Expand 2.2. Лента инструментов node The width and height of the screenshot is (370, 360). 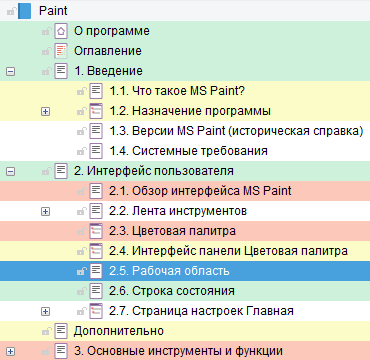point(45,211)
